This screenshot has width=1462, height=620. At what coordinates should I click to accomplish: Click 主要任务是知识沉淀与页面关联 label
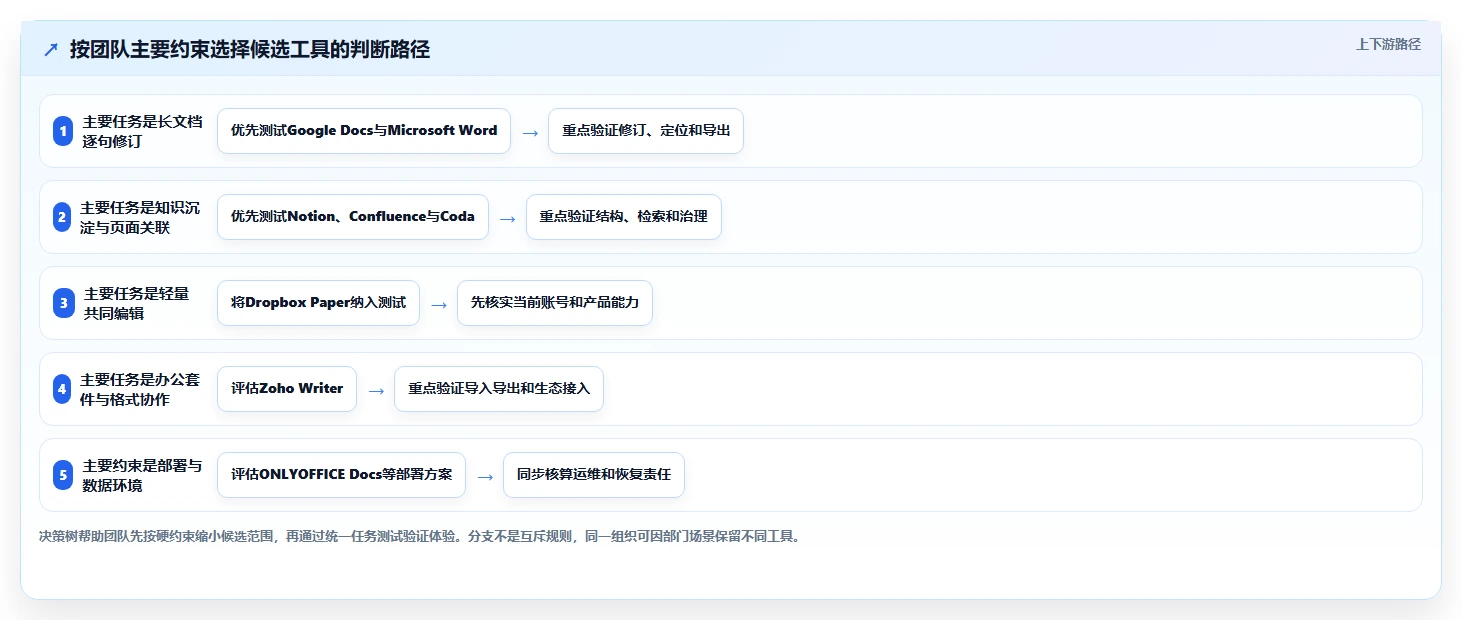[140, 217]
